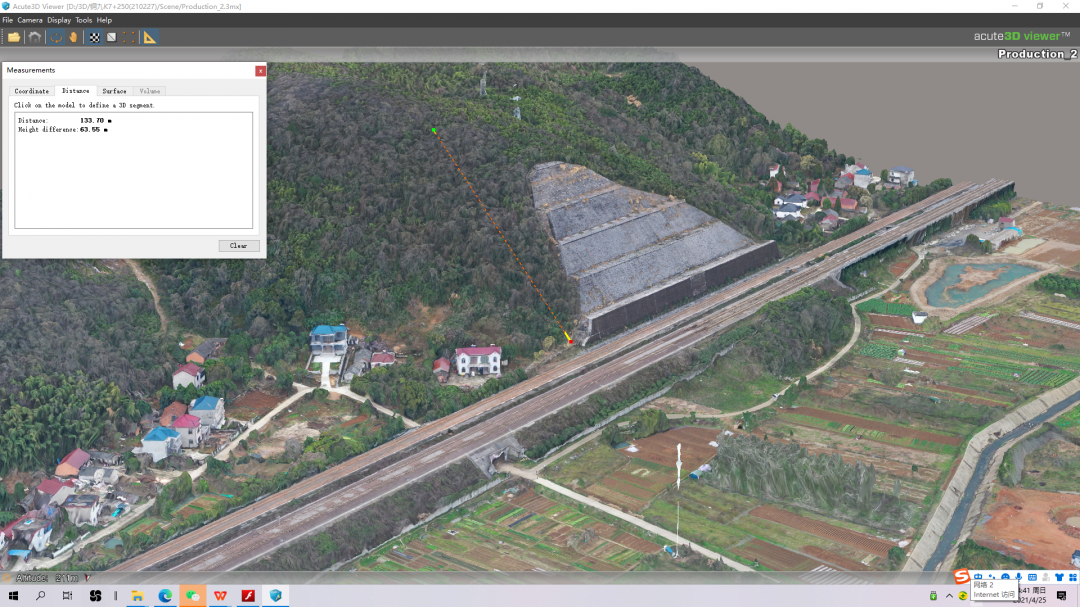Reset camera with the Home icon
The image size is (1080, 607).
(35, 37)
